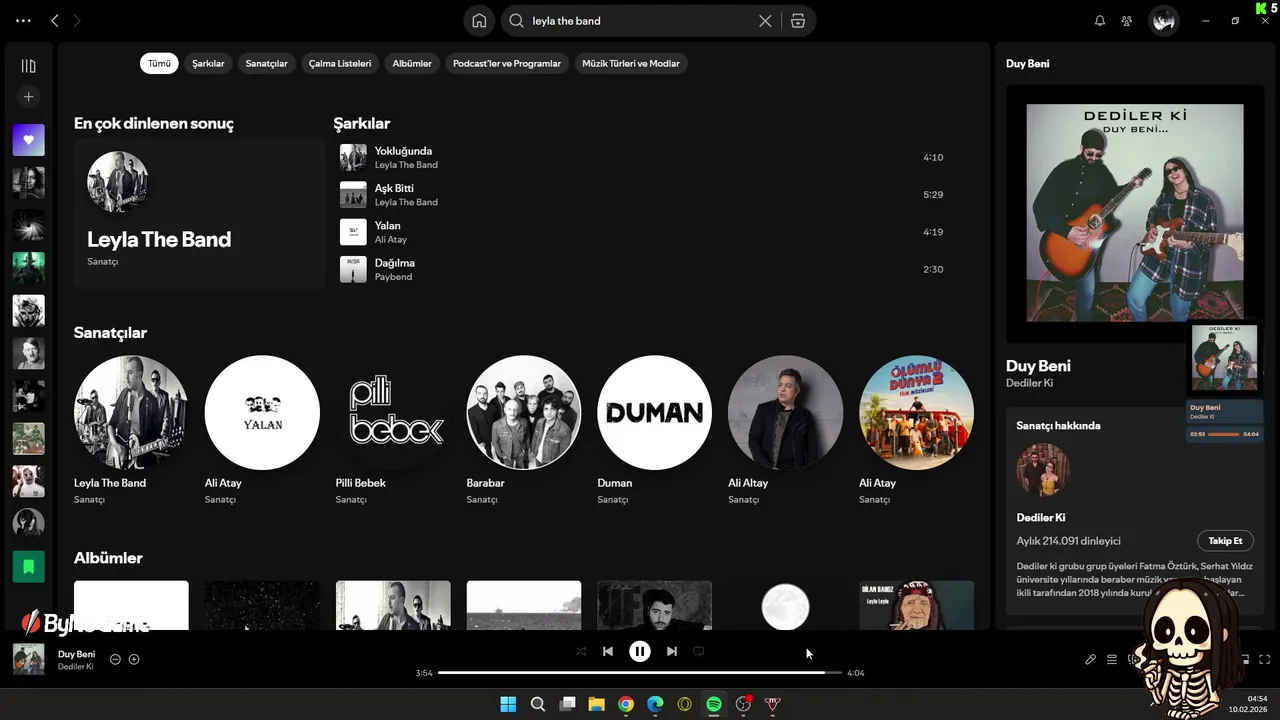Open Connect to a device icon
The image size is (1280, 720).
coord(1133,659)
